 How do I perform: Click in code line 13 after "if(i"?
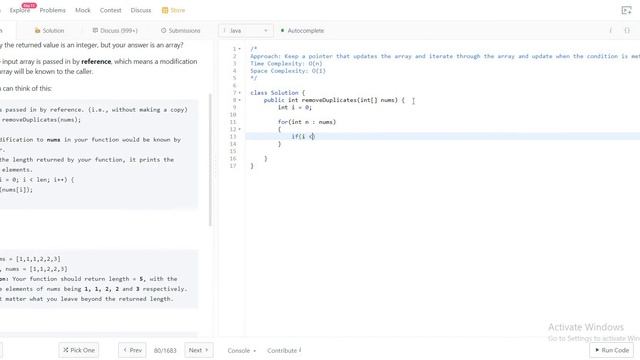306,137
